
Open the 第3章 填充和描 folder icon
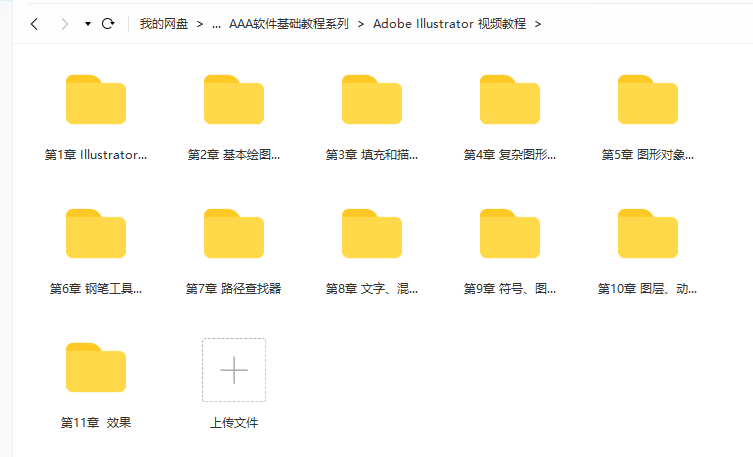(372, 99)
